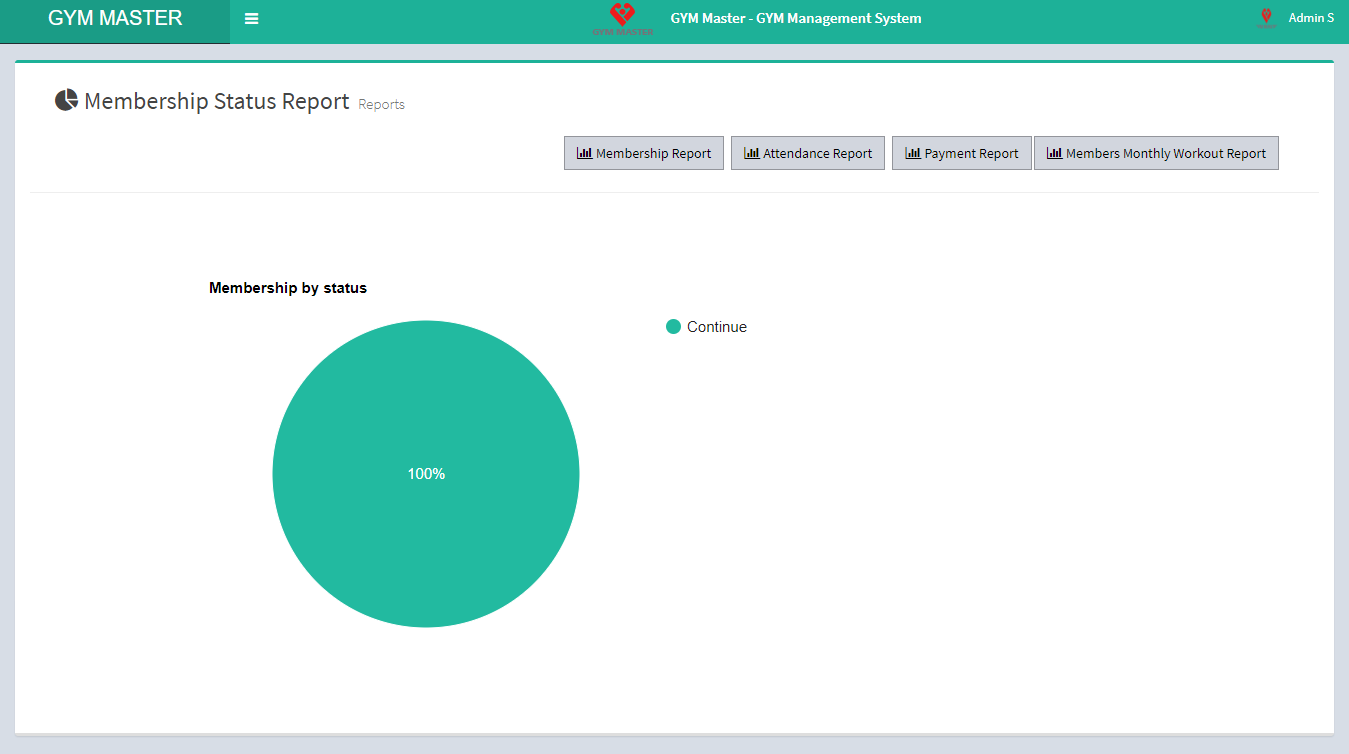1349x754 pixels.
Task: Click the user avatar next to Admin S
Action: click(1266, 17)
